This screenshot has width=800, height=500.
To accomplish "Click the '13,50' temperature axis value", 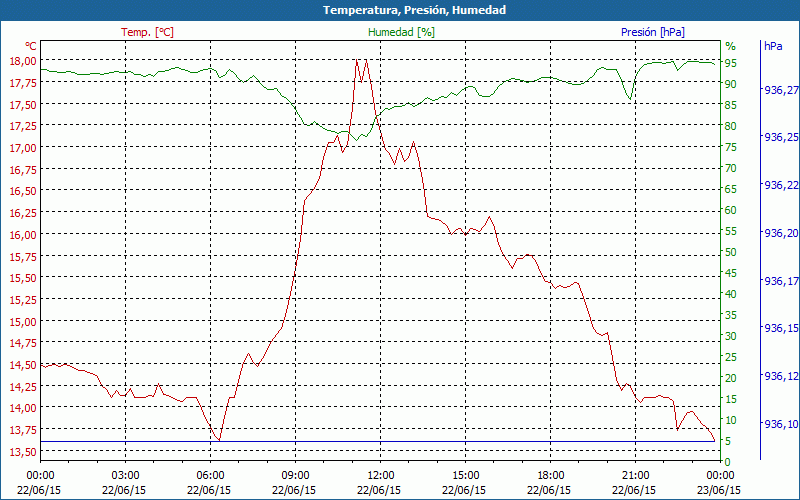I will point(23,452).
